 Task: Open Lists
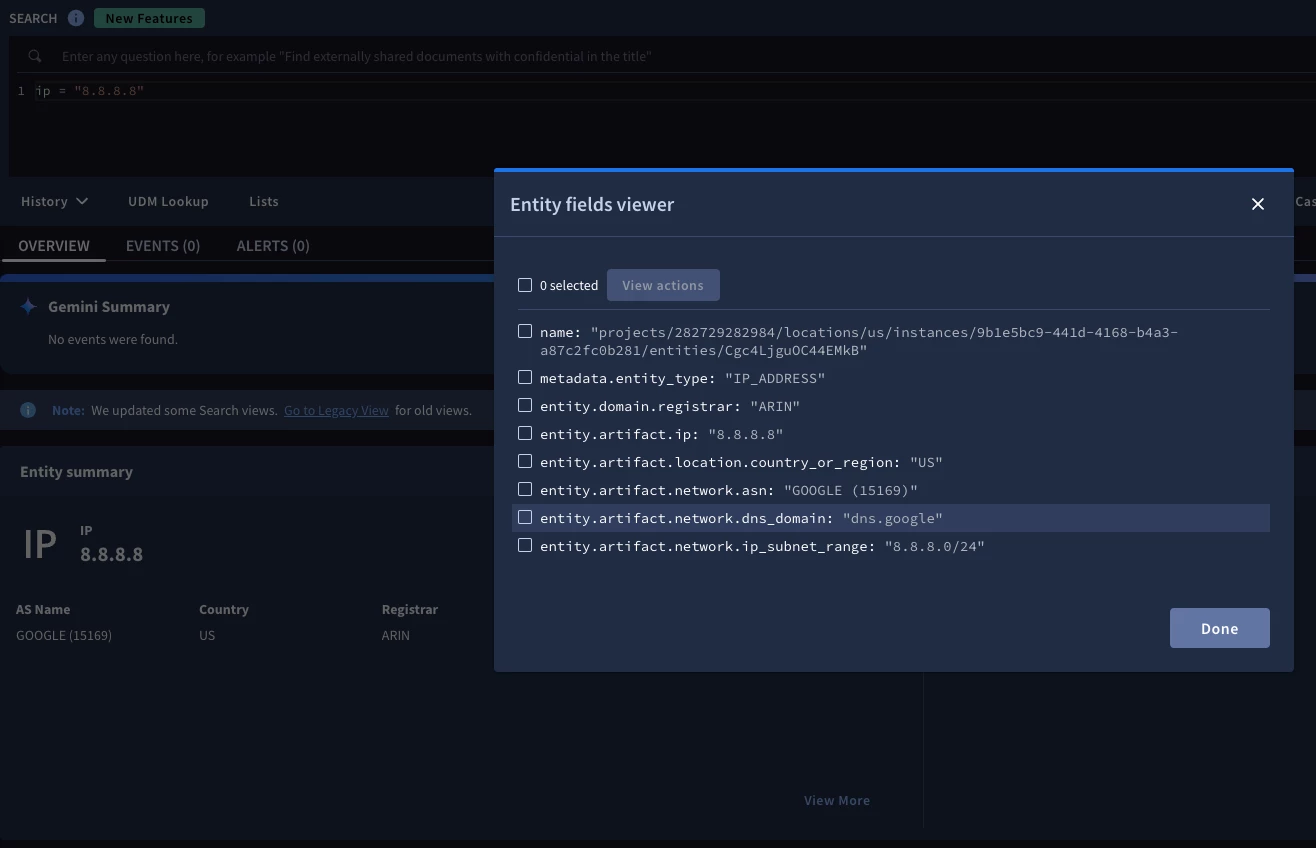point(264,201)
